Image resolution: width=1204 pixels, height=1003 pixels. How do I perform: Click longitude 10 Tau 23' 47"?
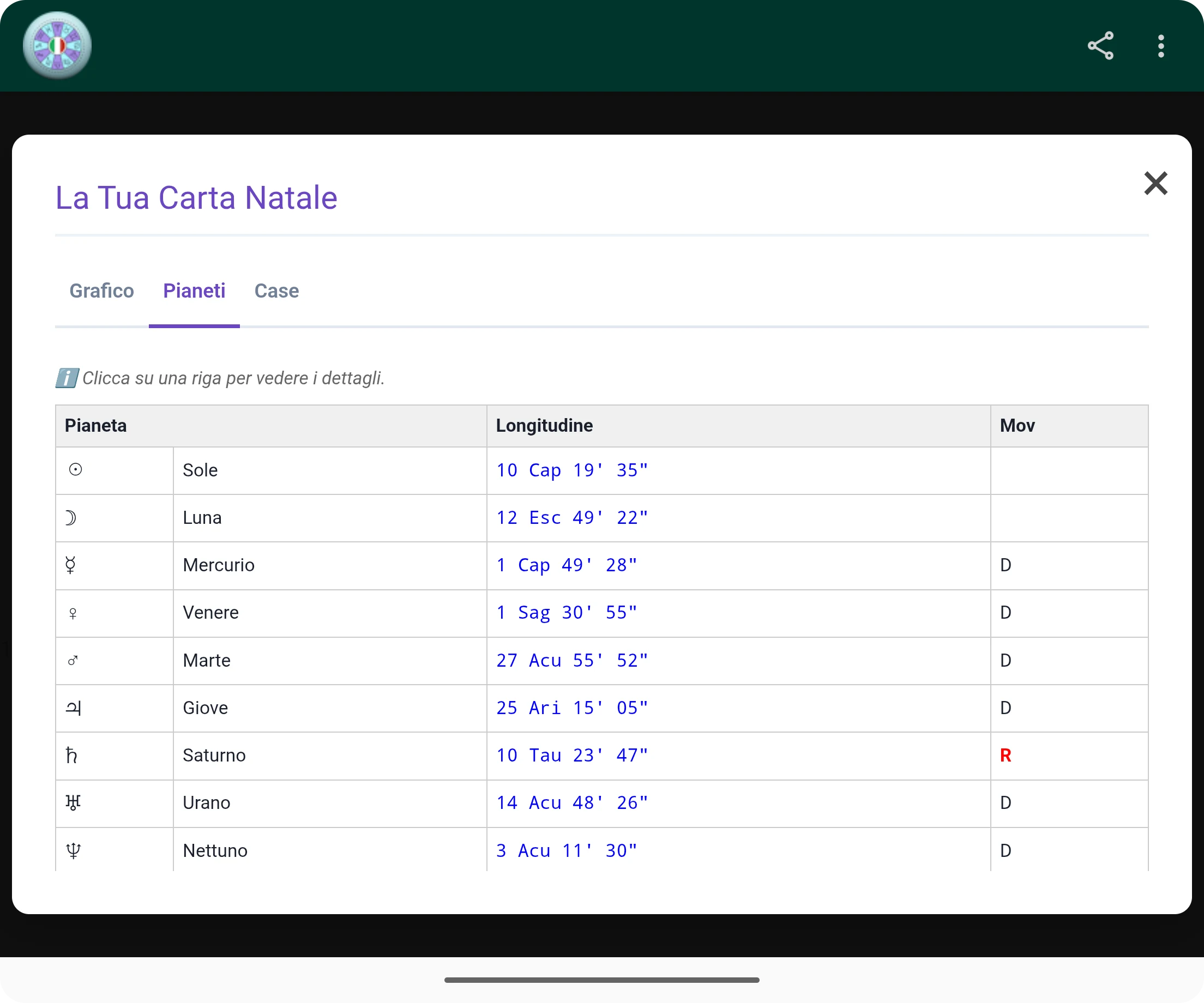pyautogui.click(x=572, y=756)
